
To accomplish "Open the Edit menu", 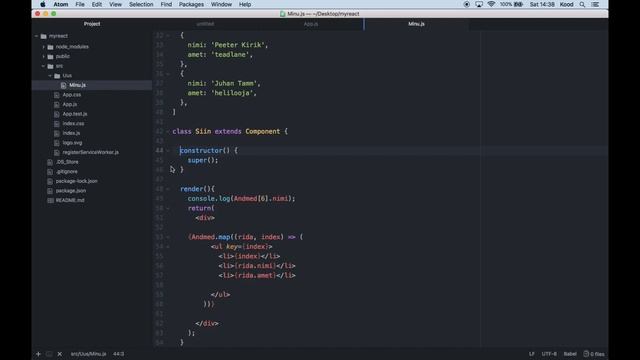I will (97, 4).
